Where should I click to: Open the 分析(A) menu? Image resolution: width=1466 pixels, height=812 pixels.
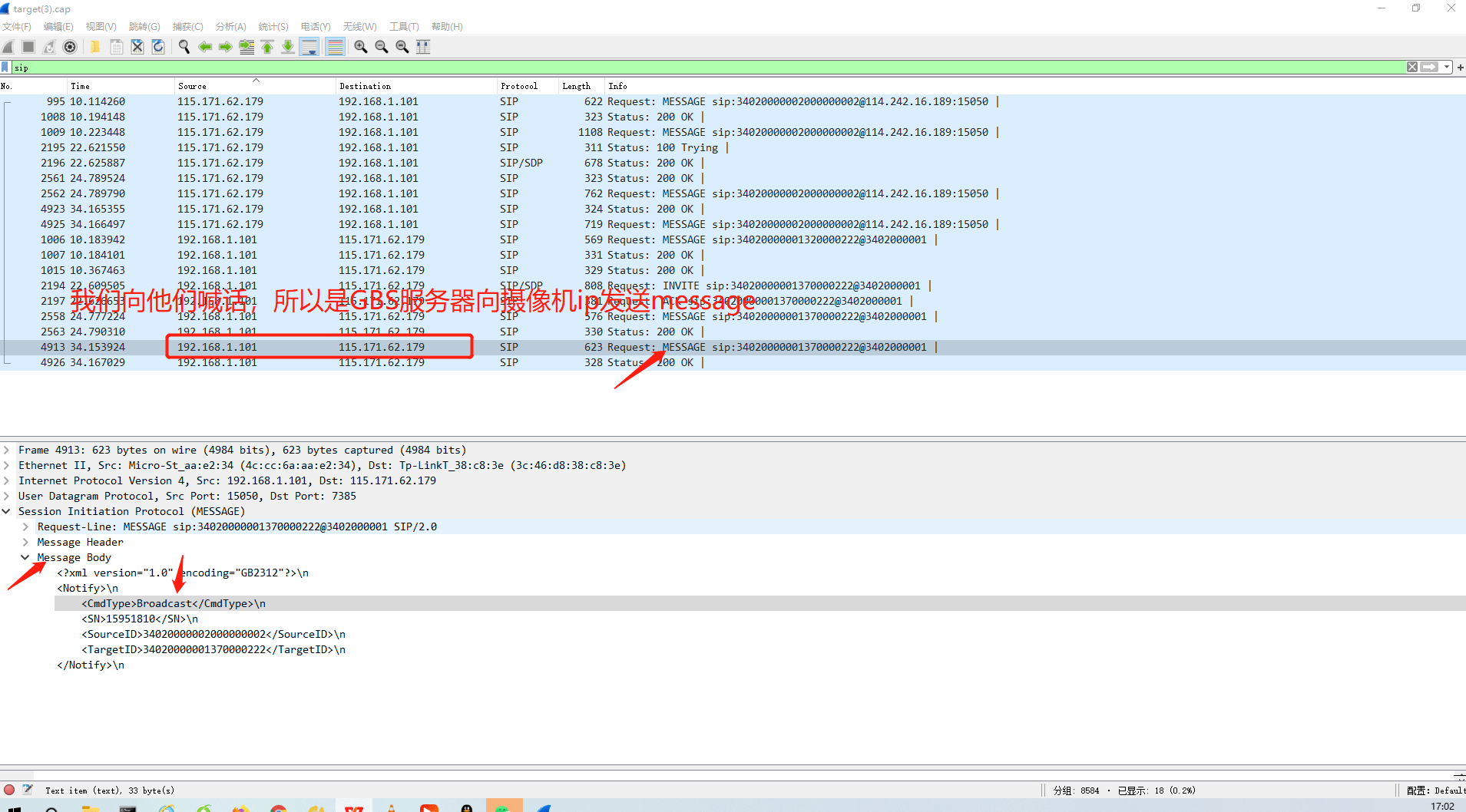tap(230, 27)
